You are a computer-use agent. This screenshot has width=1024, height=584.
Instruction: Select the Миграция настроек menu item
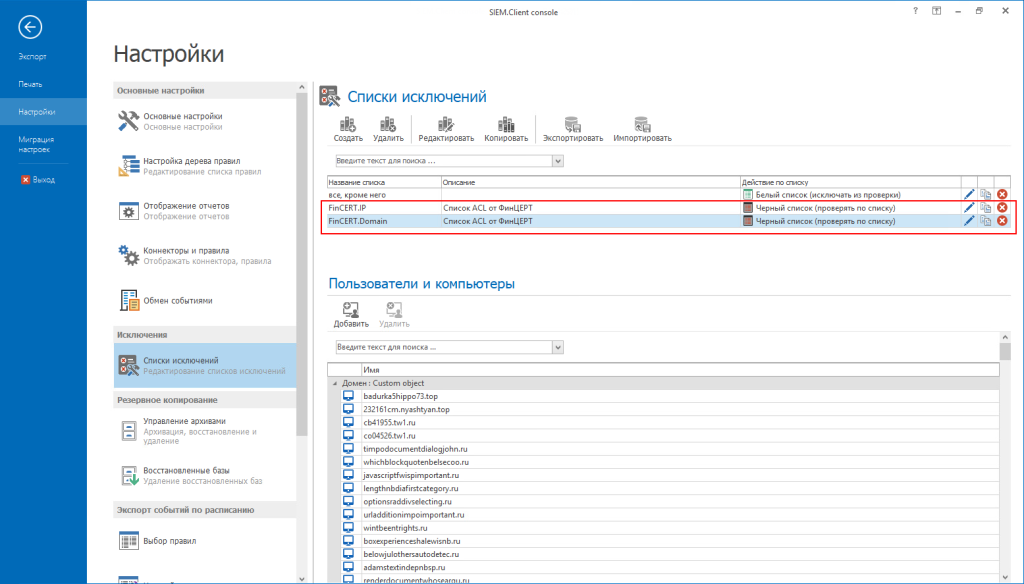pyautogui.click(x=36, y=144)
